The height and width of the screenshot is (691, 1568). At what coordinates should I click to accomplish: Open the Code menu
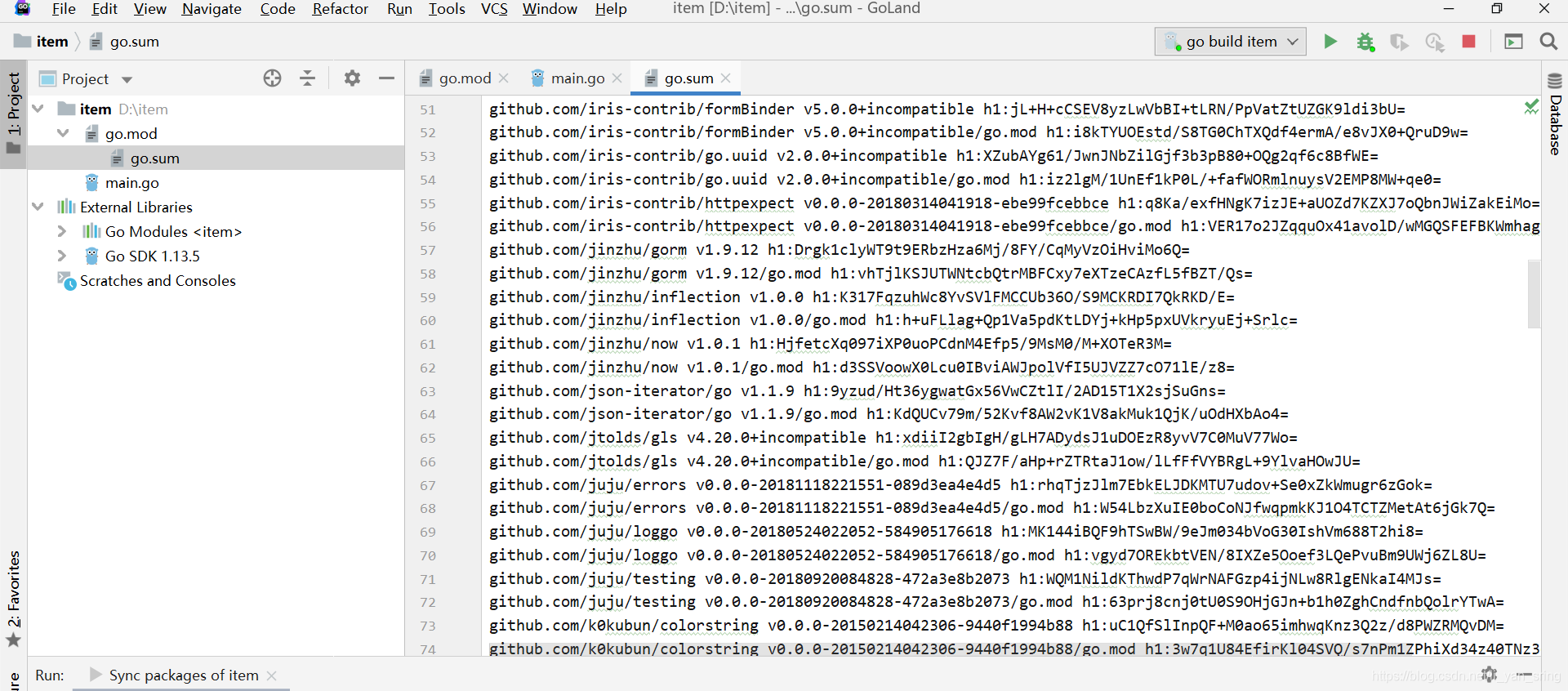[278, 9]
